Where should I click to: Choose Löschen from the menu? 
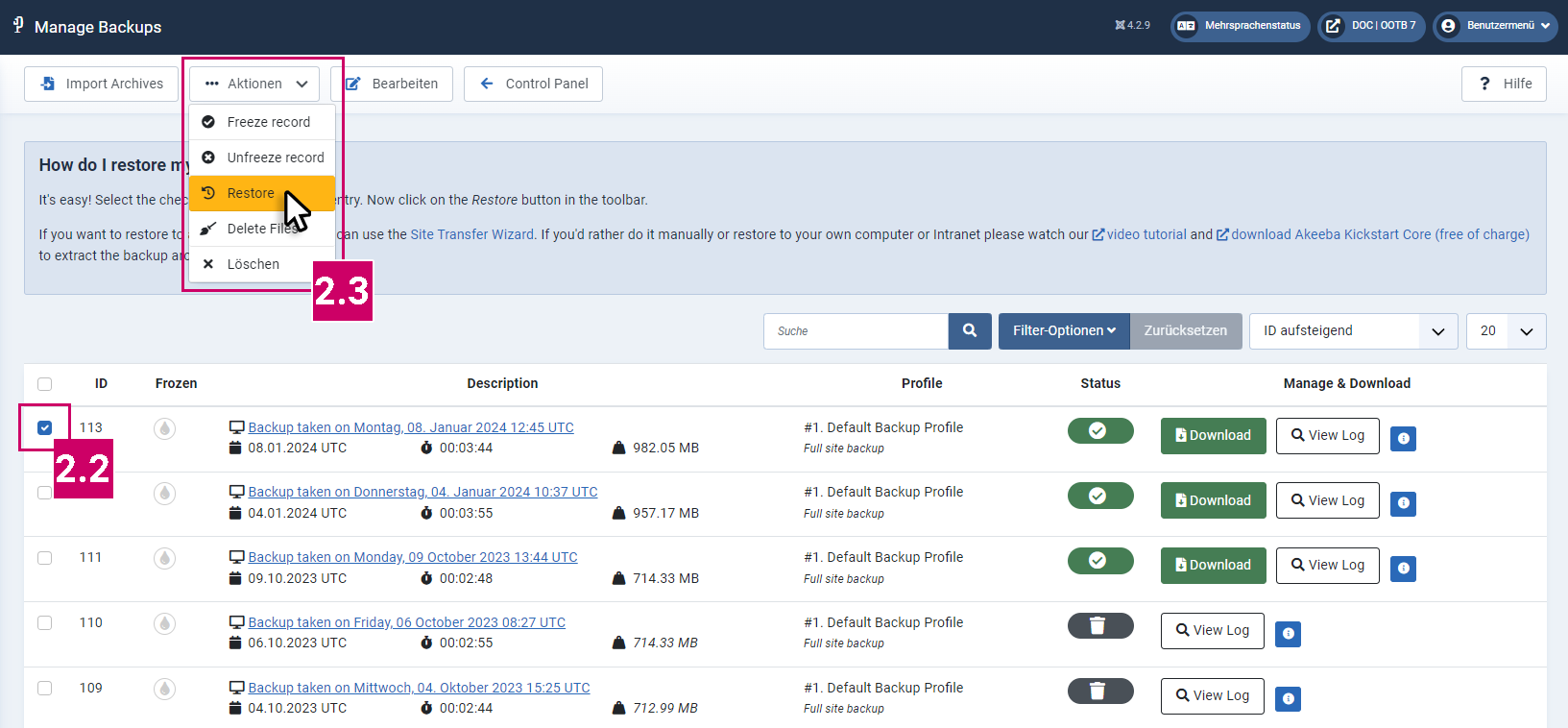tap(262, 264)
